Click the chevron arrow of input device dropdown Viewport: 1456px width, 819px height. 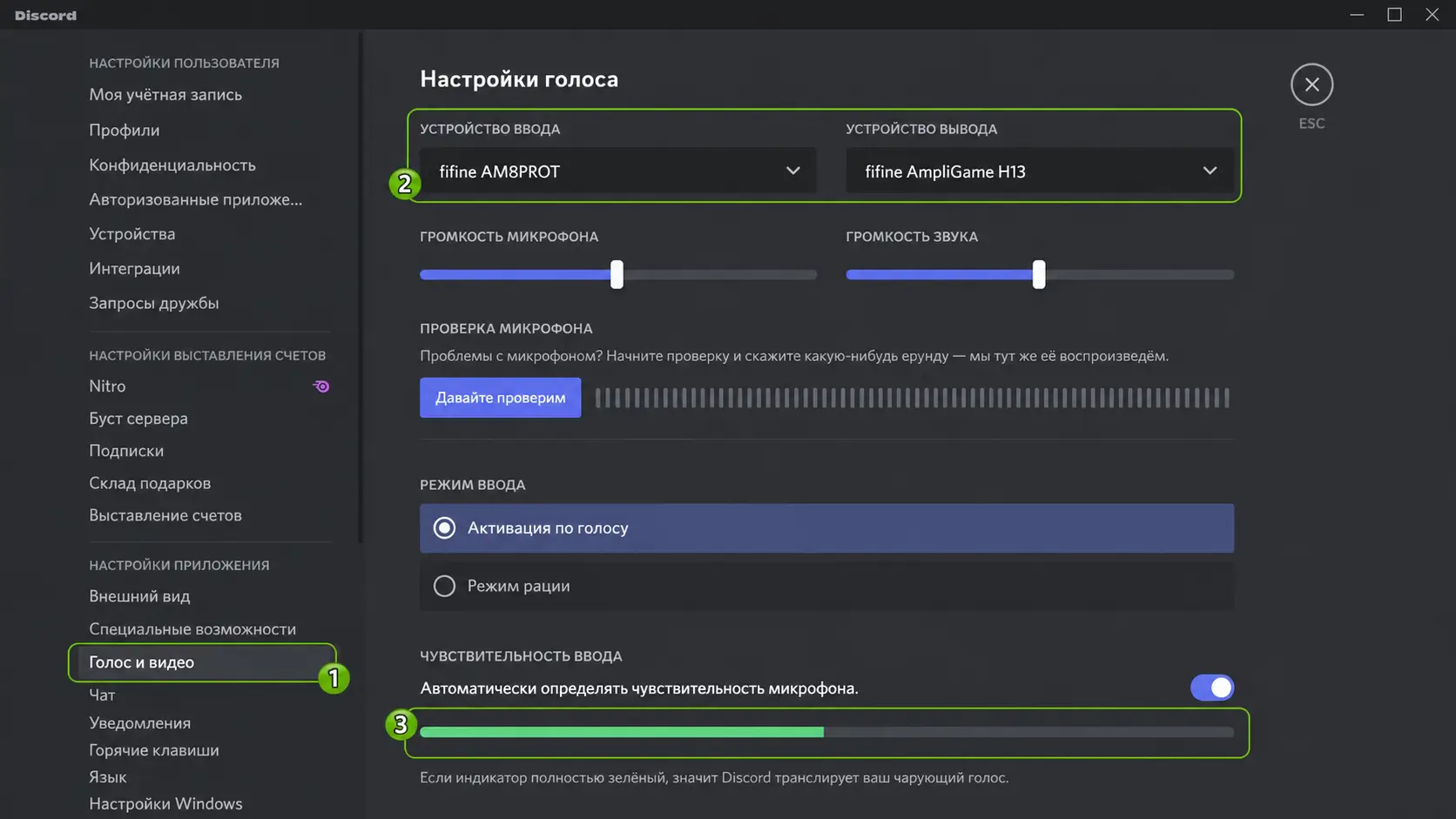pos(792,171)
